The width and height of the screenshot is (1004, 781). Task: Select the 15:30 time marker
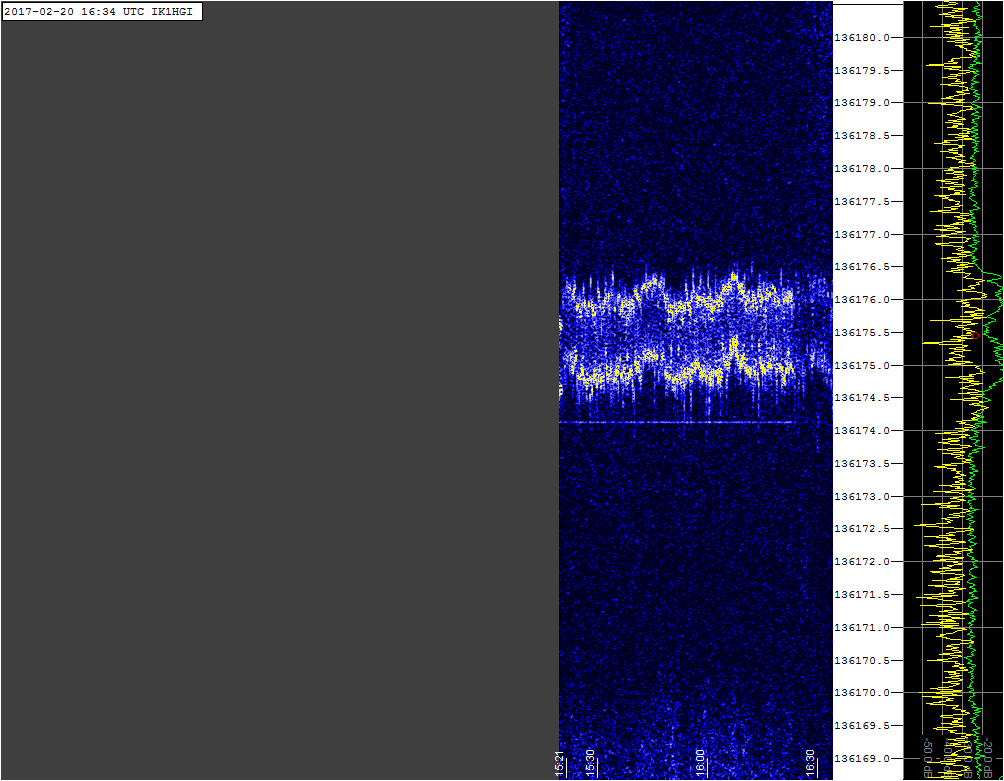590,762
